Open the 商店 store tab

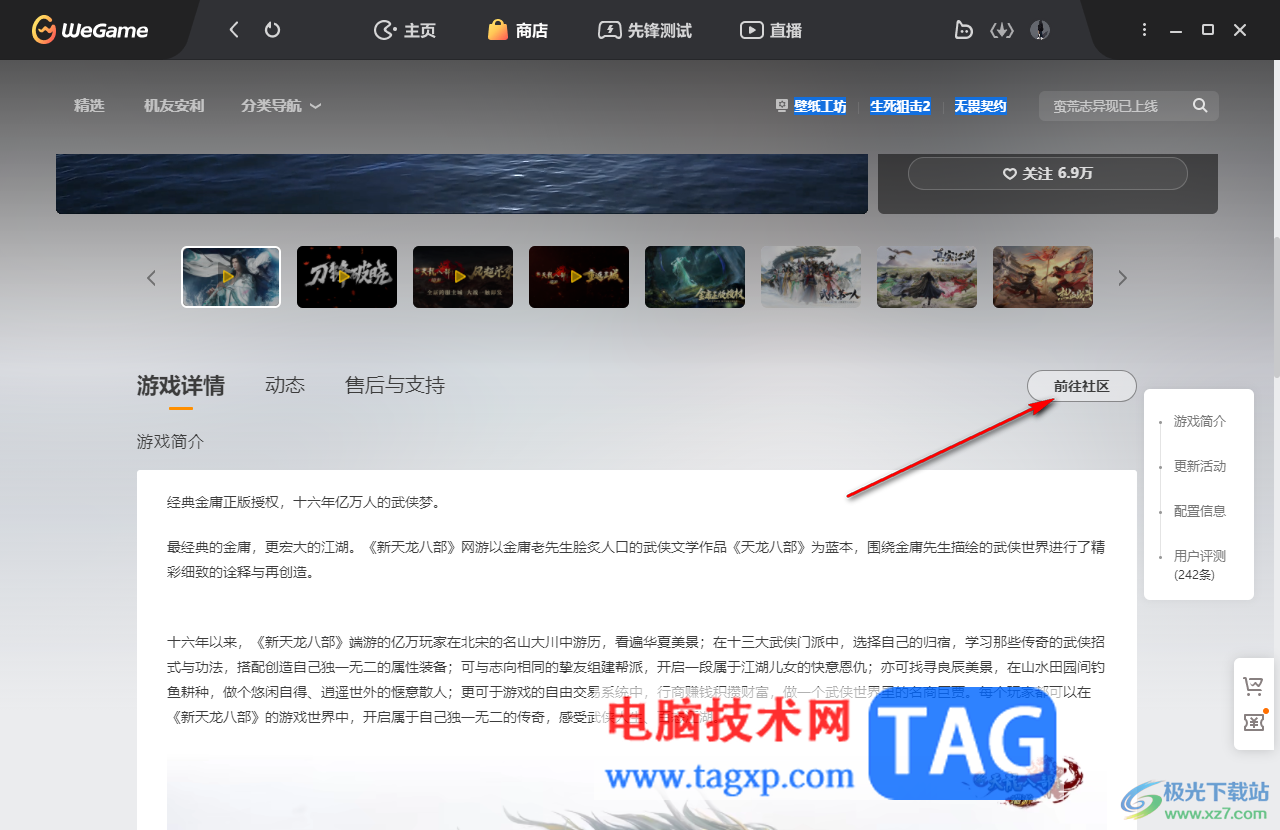pyautogui.click(x=518, y=30)
